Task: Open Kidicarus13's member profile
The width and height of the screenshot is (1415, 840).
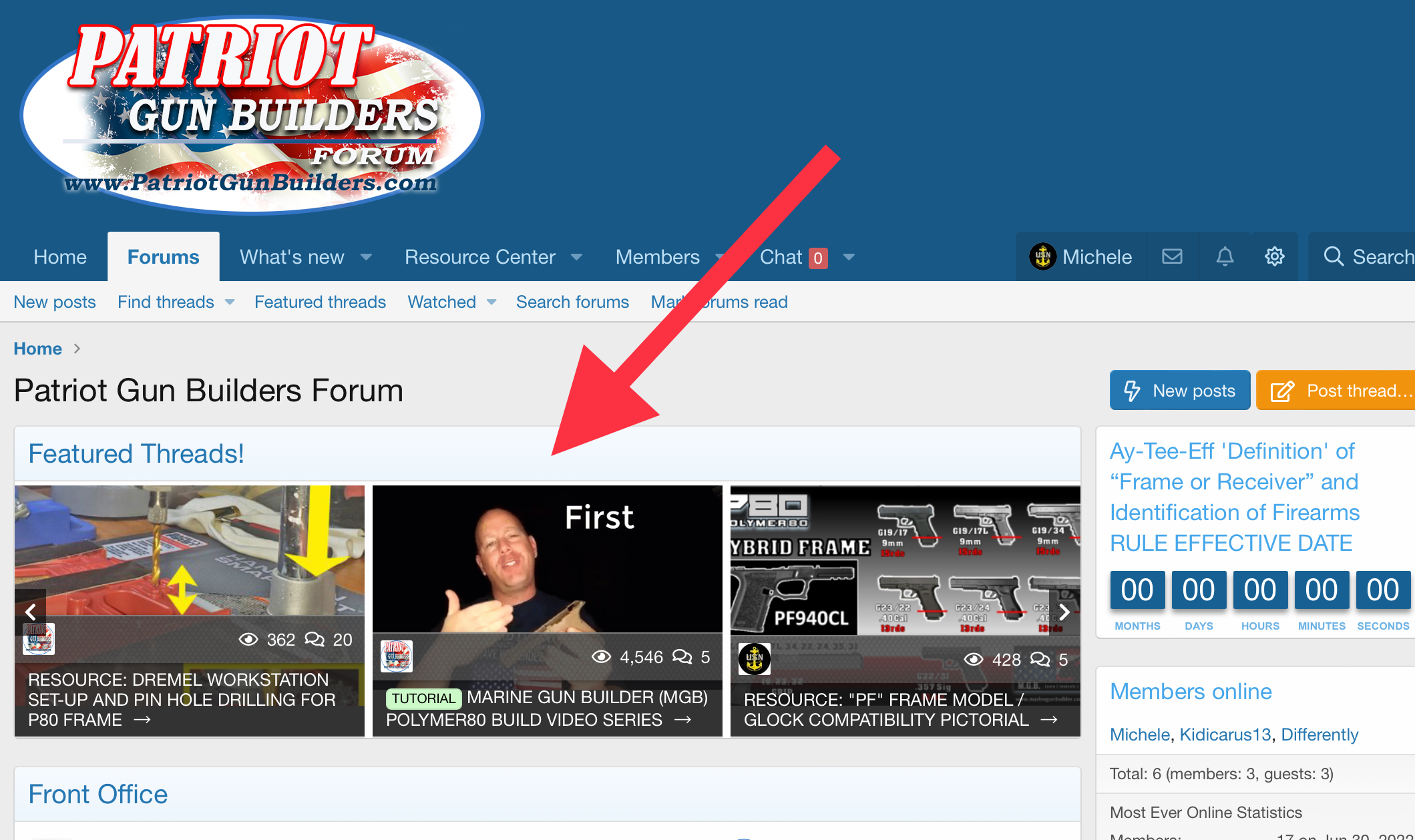Action: point(1225,734)
